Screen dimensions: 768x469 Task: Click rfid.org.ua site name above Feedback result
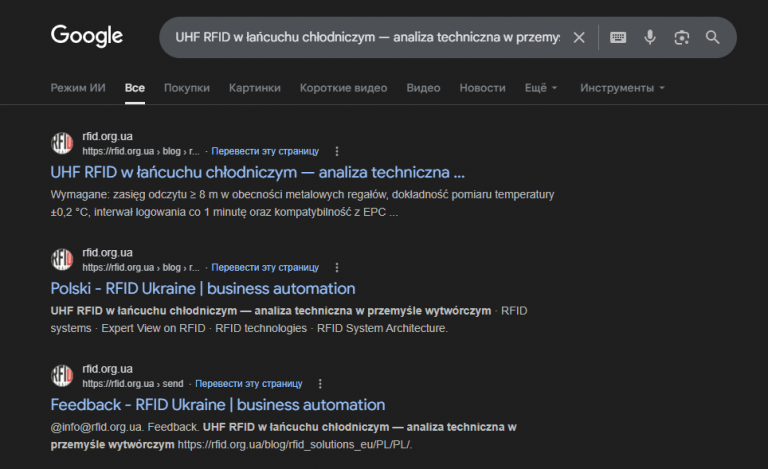point(107,369)
